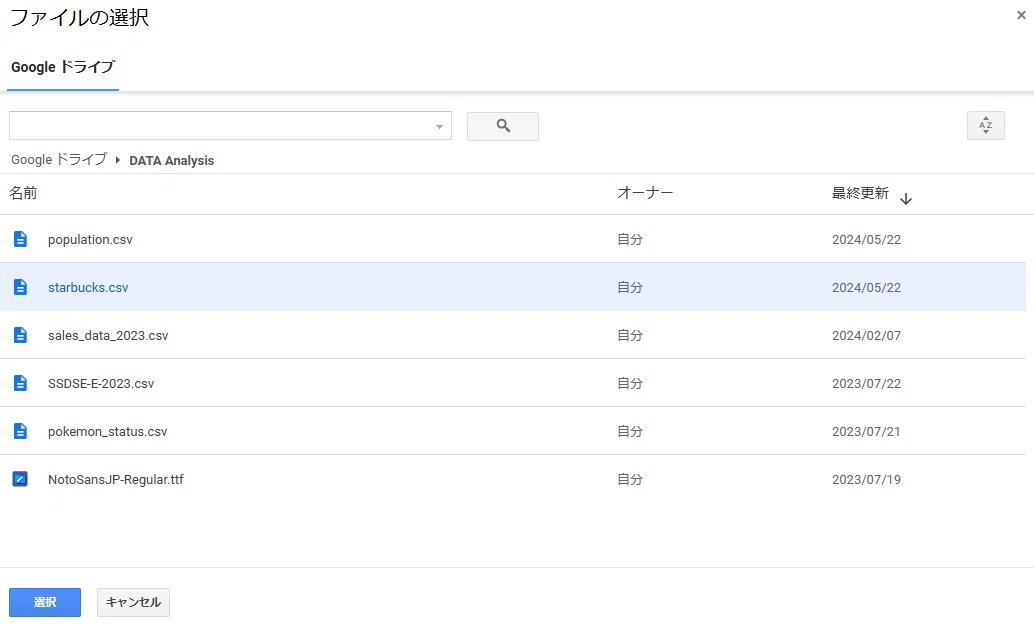Select the NotoSansJP-Regular.ttf file name
This screenshot has height=624, width=1034.
[x=116, y=480]
